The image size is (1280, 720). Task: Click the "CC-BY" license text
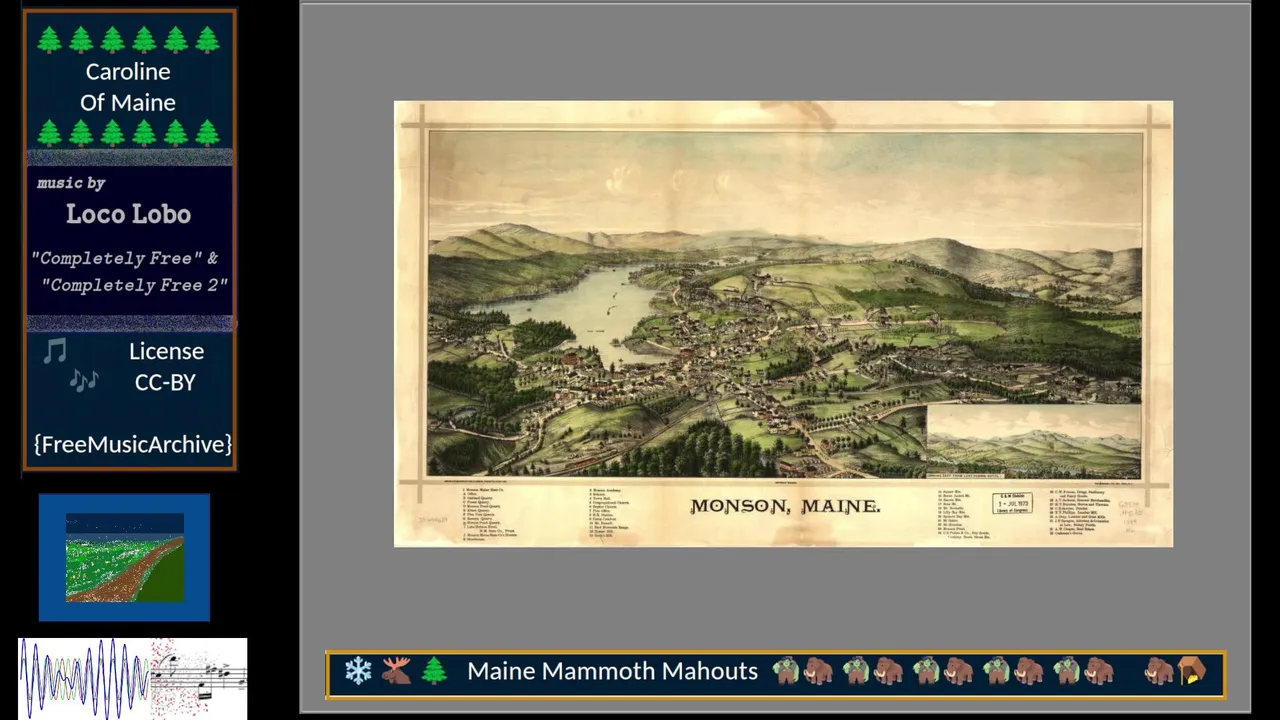tap(165, 382)
